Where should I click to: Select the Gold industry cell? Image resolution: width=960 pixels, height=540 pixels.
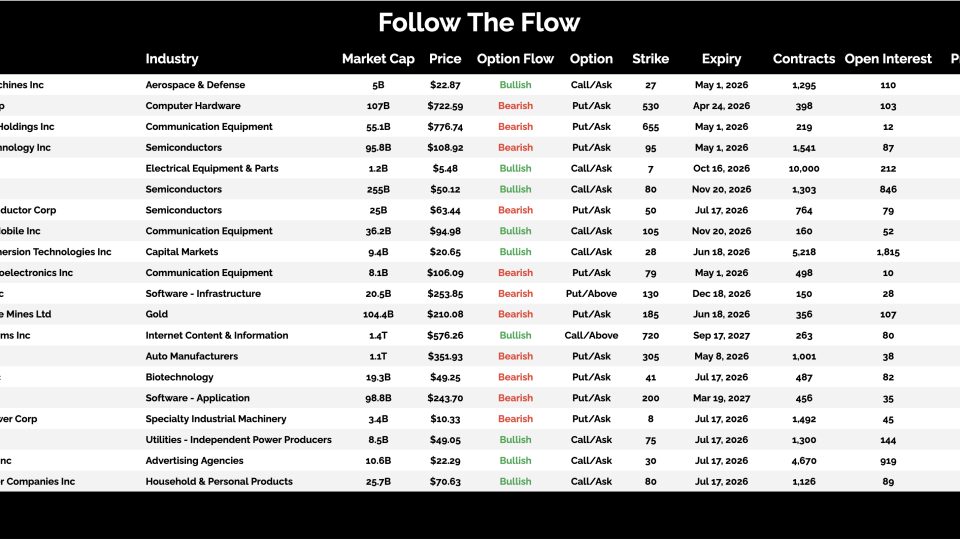pyautogui.click(x=157, y=315)
